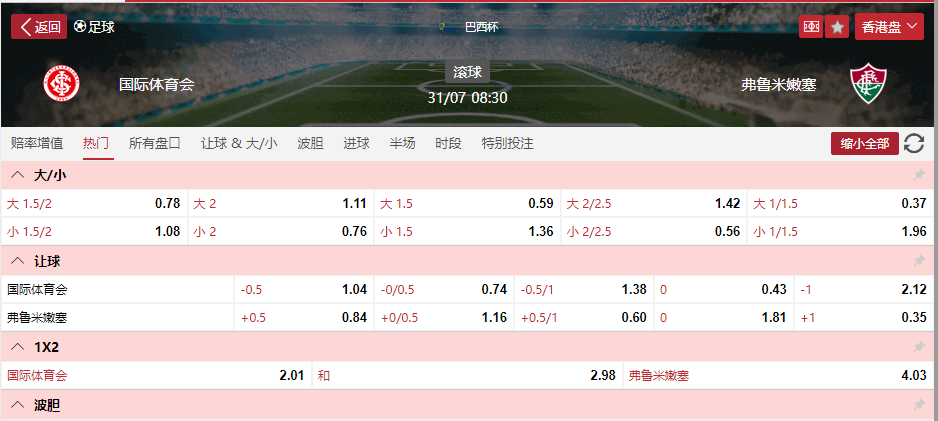
Task: Click the football 足球 icon
Action: [81, 27]
